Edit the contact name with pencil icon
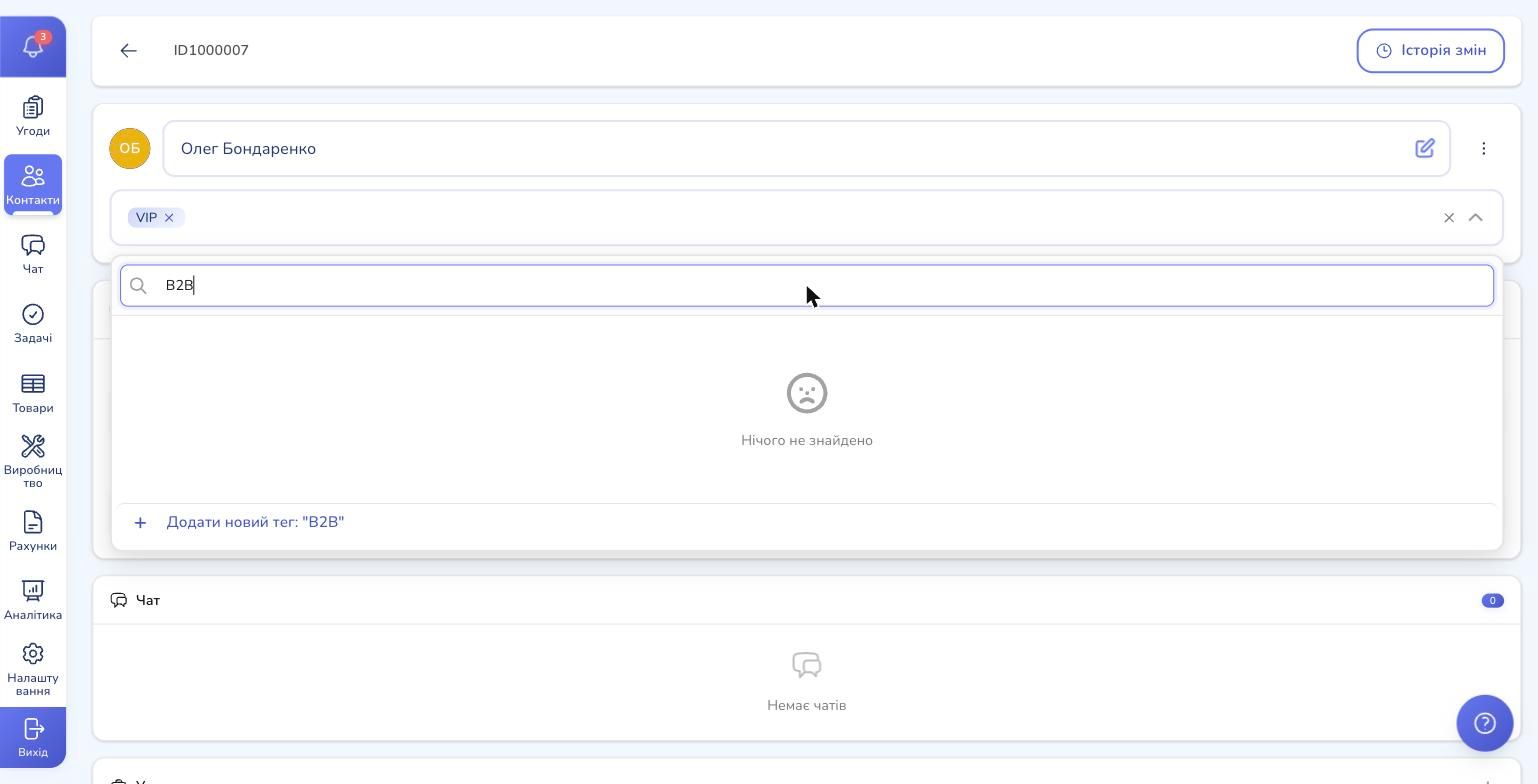The width and height of the screenshot is (1538, 784). pyautogui.click(x=1425, y=148)
